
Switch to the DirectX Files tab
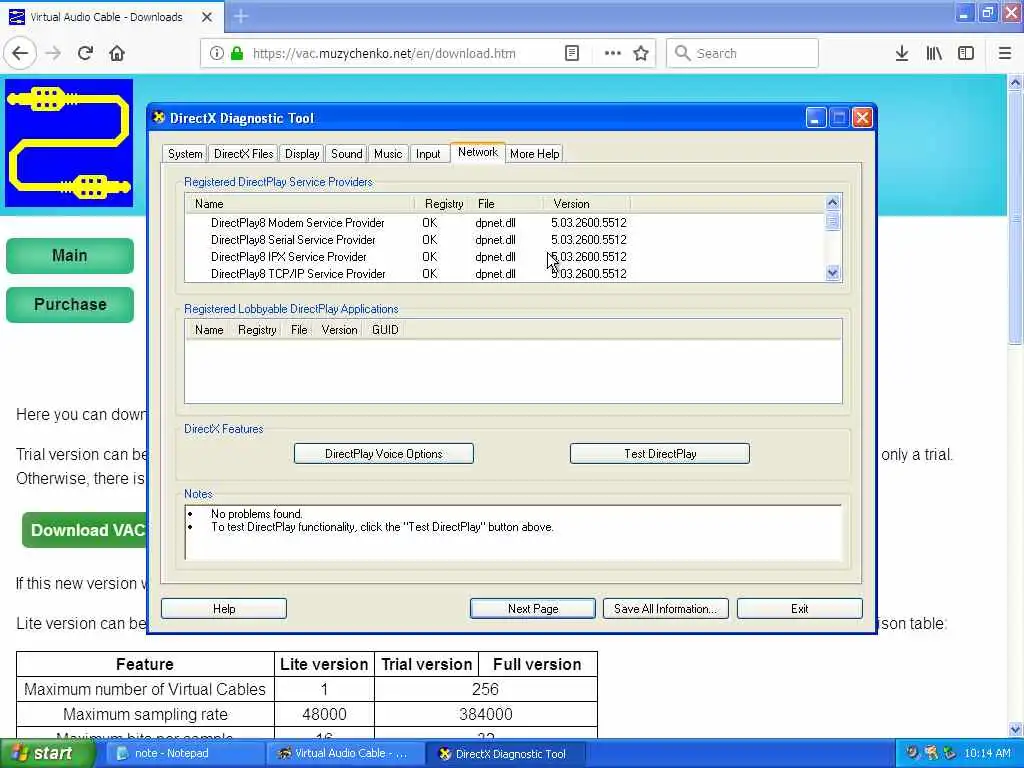pos(244,154)
